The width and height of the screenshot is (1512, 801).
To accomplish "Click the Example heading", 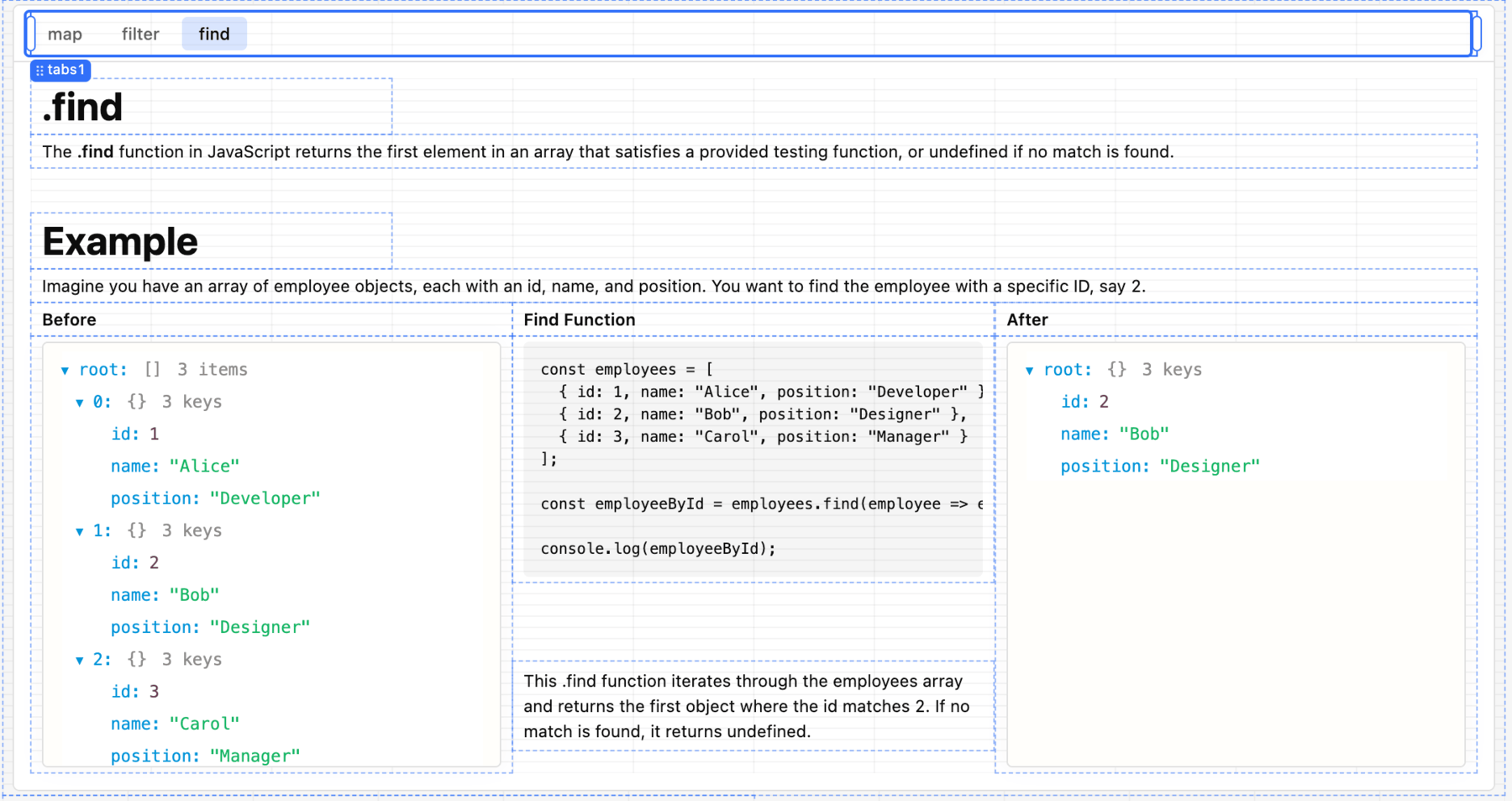I will (120, 242).
